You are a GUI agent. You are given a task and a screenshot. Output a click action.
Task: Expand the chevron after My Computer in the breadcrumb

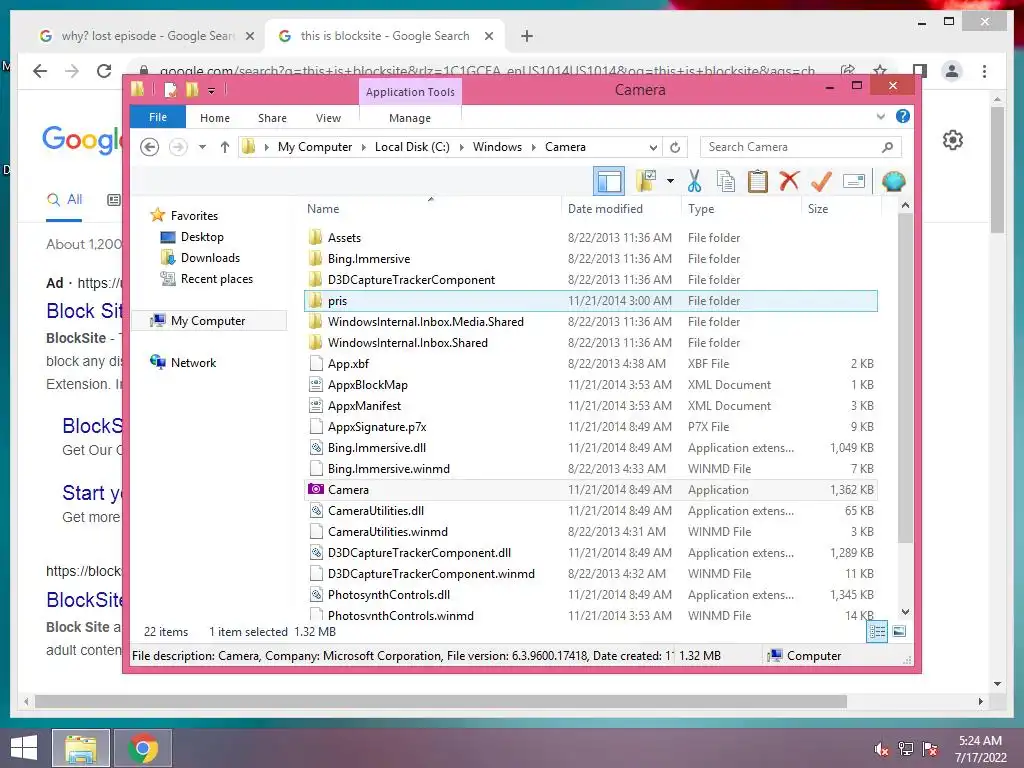tap(364, 147)
